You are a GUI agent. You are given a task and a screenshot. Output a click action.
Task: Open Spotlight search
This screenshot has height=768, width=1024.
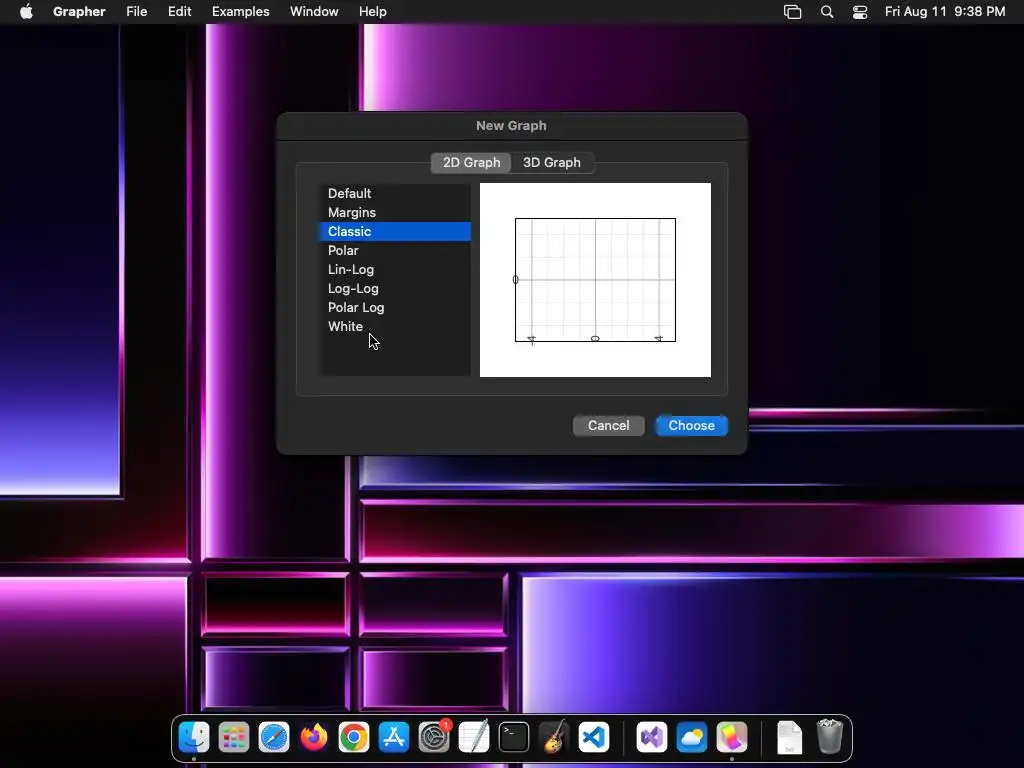(x=827, y=12)
